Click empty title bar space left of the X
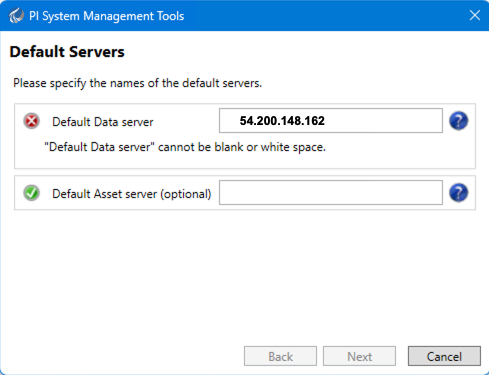The width and height of the screenshot is (489, 375). tap(325, 15)
